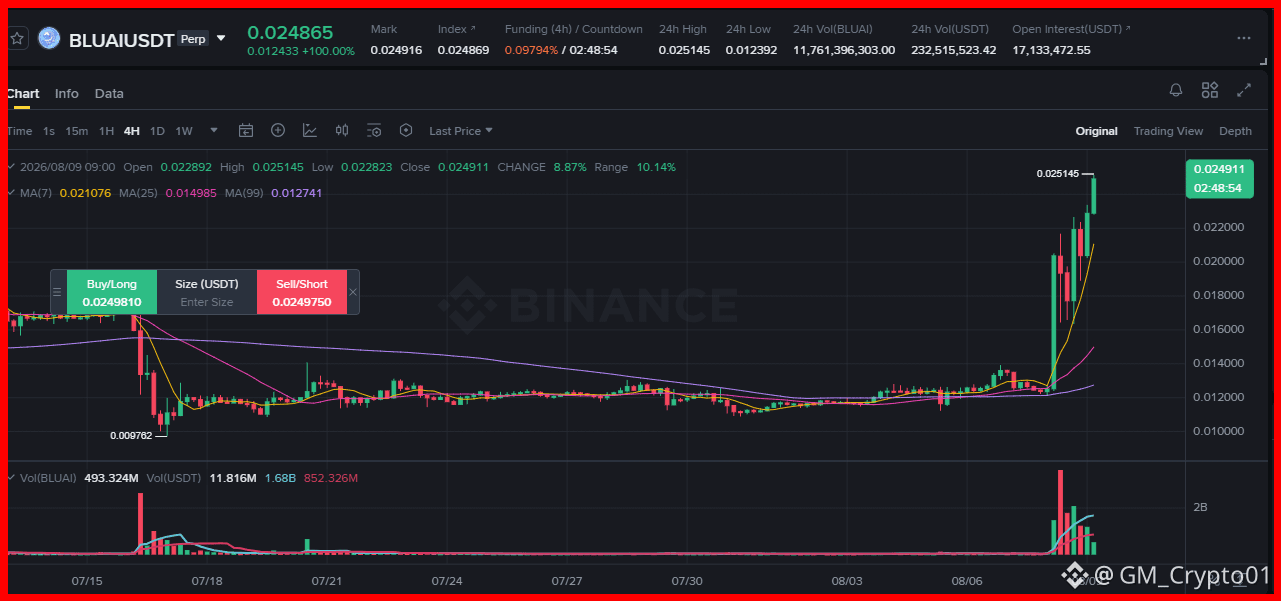Click the BLUAI coin logo icon

(49, 39)
